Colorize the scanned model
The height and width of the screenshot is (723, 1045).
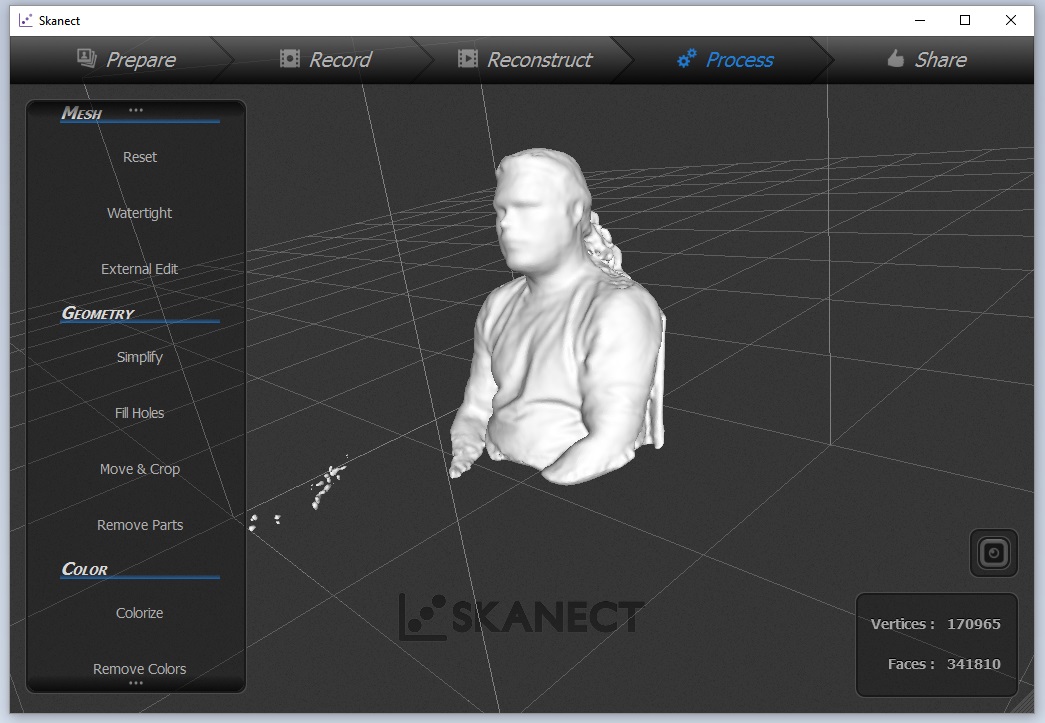click(139, 613)
